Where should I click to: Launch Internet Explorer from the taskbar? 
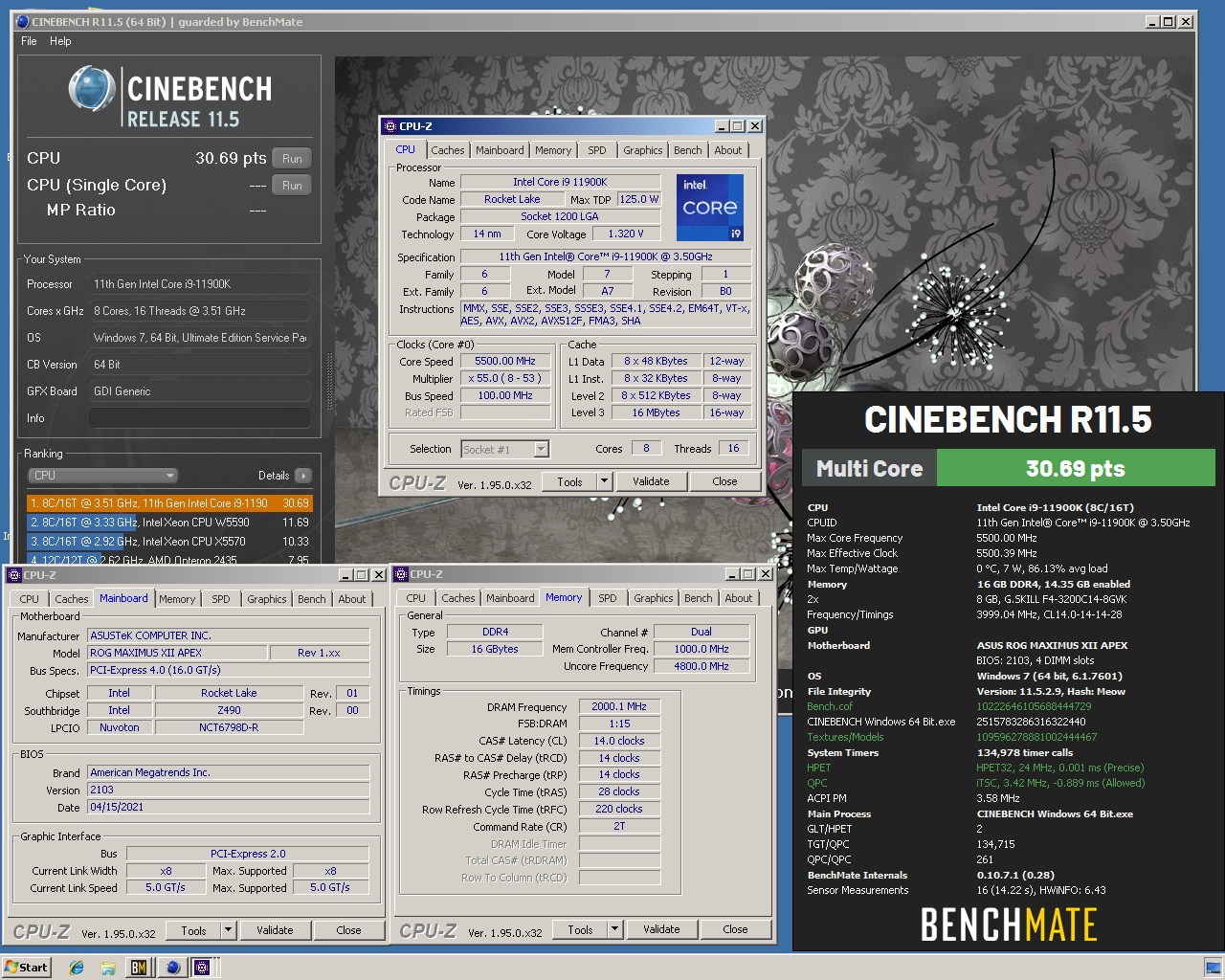pyautogui.click(x=77, y=968)
